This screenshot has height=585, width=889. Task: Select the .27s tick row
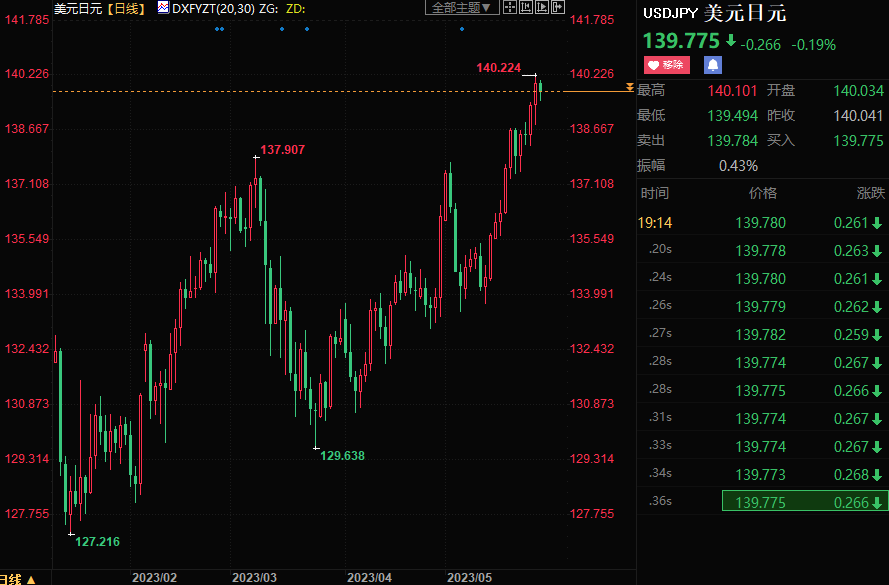[763, 334]
